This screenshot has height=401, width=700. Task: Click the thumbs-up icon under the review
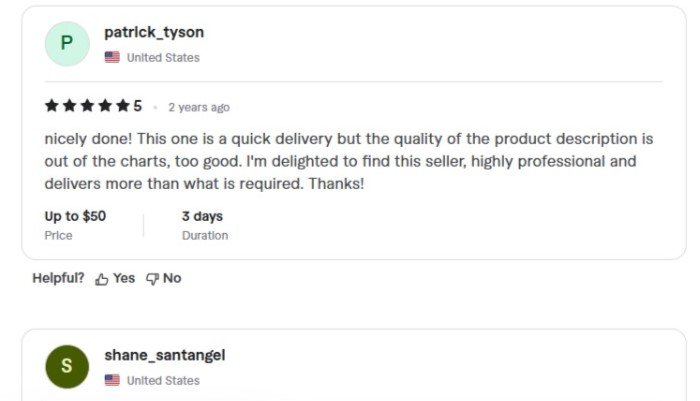click(101, 279)
